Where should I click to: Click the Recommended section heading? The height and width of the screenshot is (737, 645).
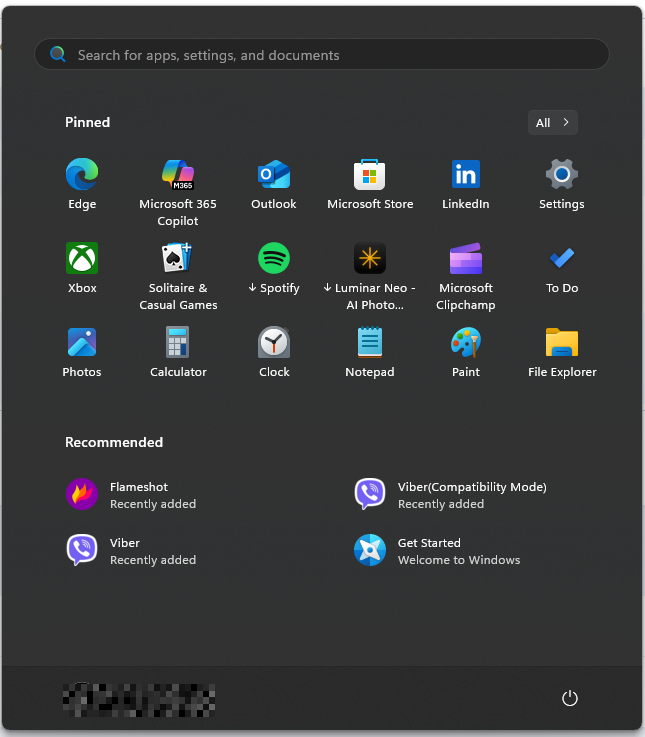(114, 442)
